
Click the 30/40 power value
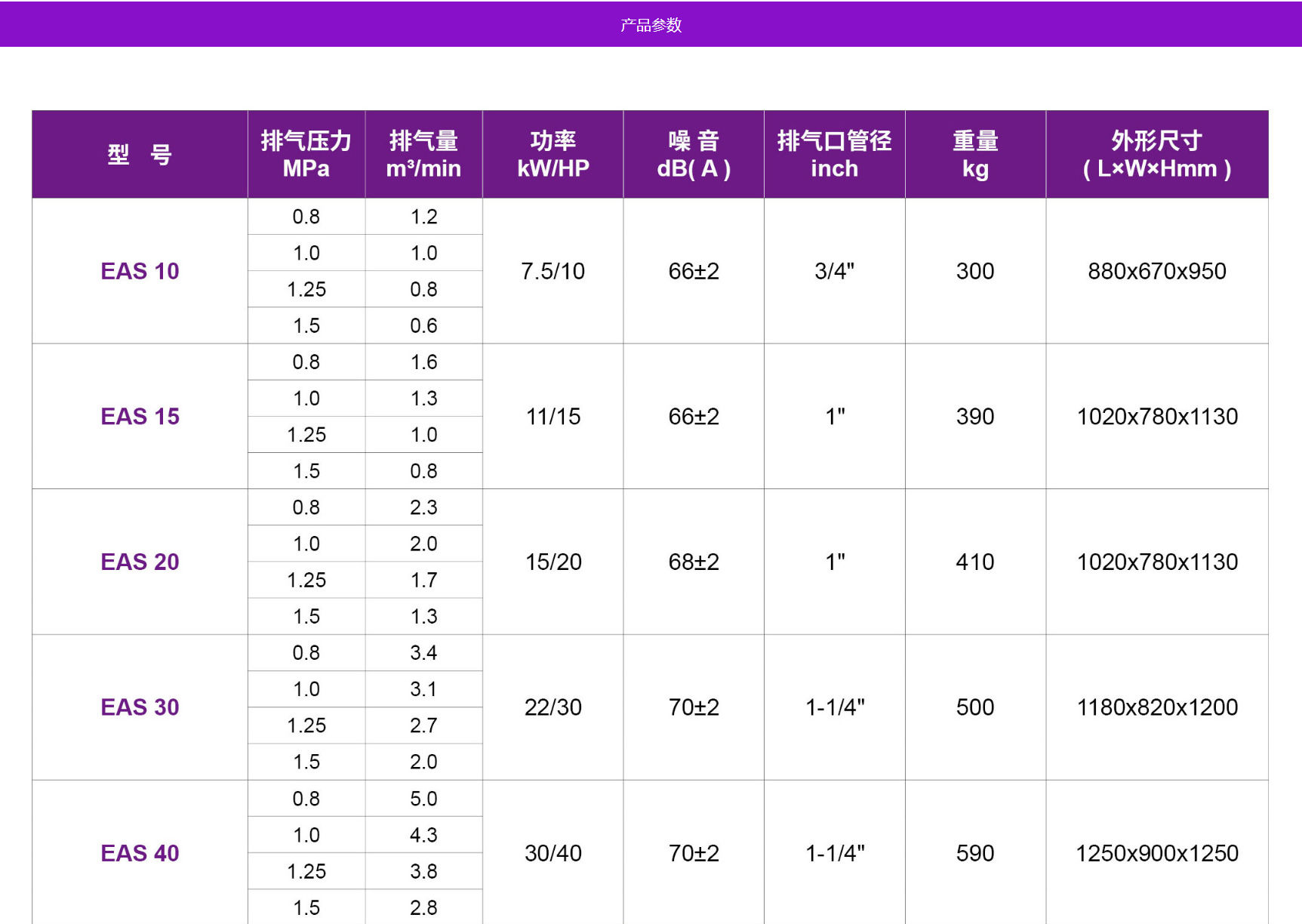(x=553, y=853)
